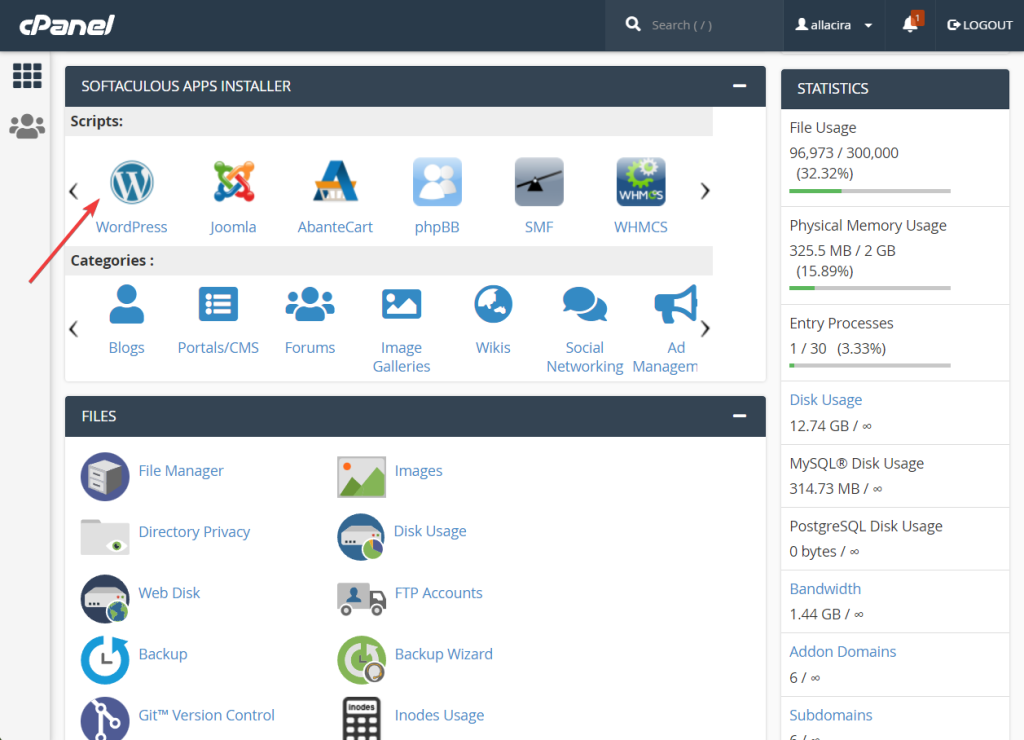Click the '314.73 MB / ∞' MySQL value
This screenshot has width=1024, height=740.
pos(836,489)
